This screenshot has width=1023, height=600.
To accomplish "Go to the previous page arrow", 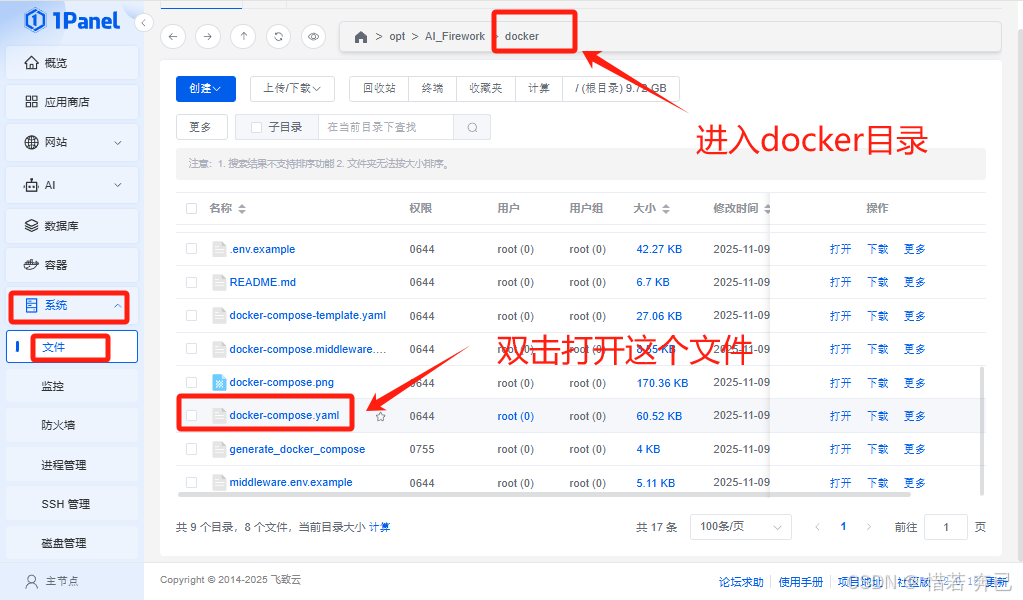I will [817, 527].
